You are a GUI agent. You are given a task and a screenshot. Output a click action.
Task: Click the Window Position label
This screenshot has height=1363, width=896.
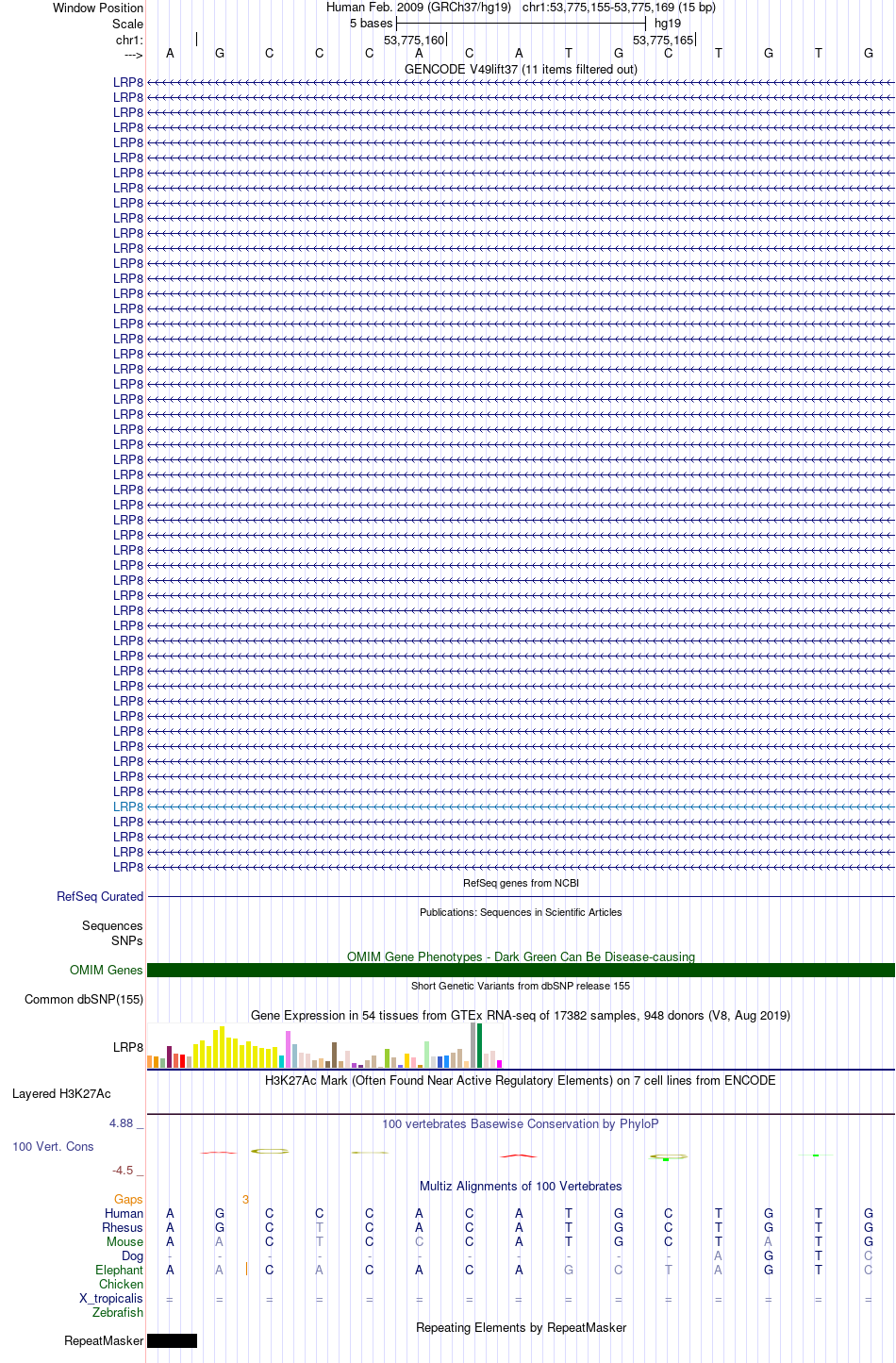point(98,8)
